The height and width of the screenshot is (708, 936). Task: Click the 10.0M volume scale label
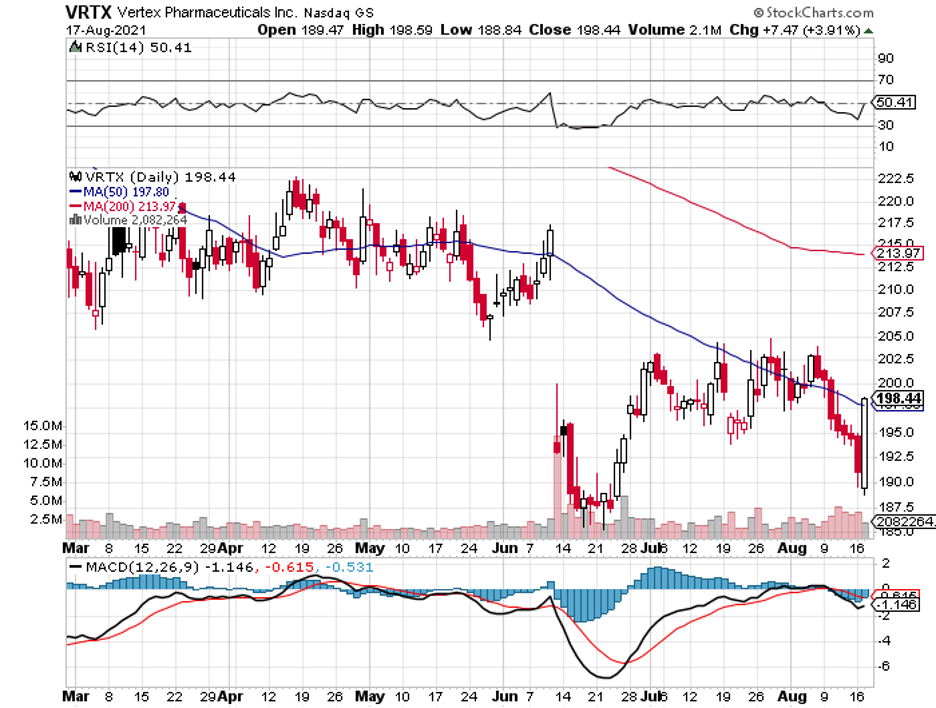pyautogui.click(x=42, y=463)
